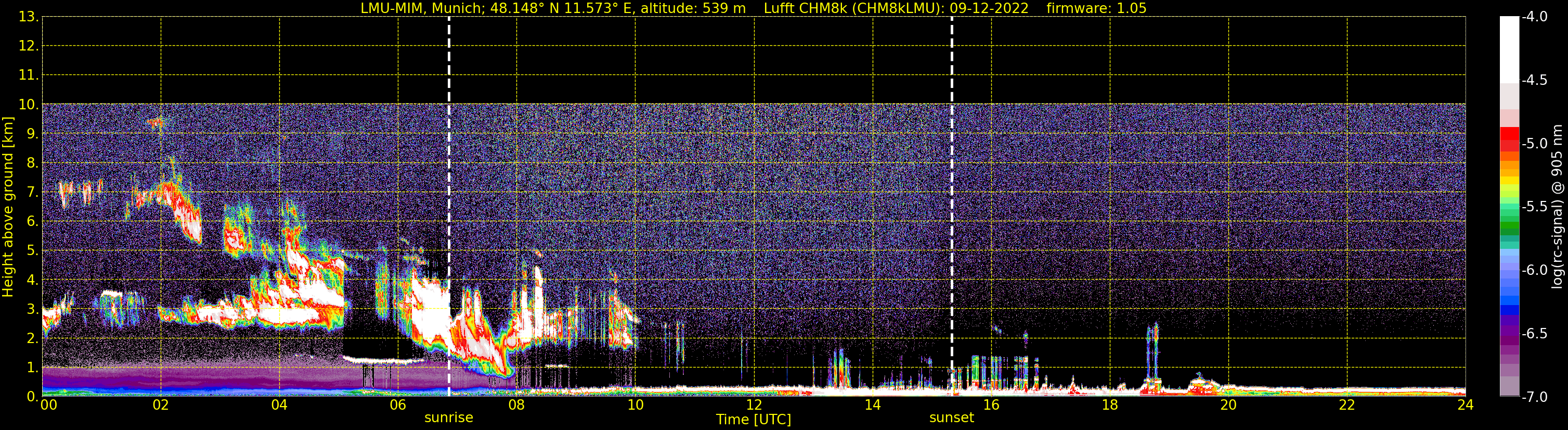Click the colorbar tick label '-5.0'
The height and width of the screenshot is (430, 1568).
click(x=1534, y=144)
